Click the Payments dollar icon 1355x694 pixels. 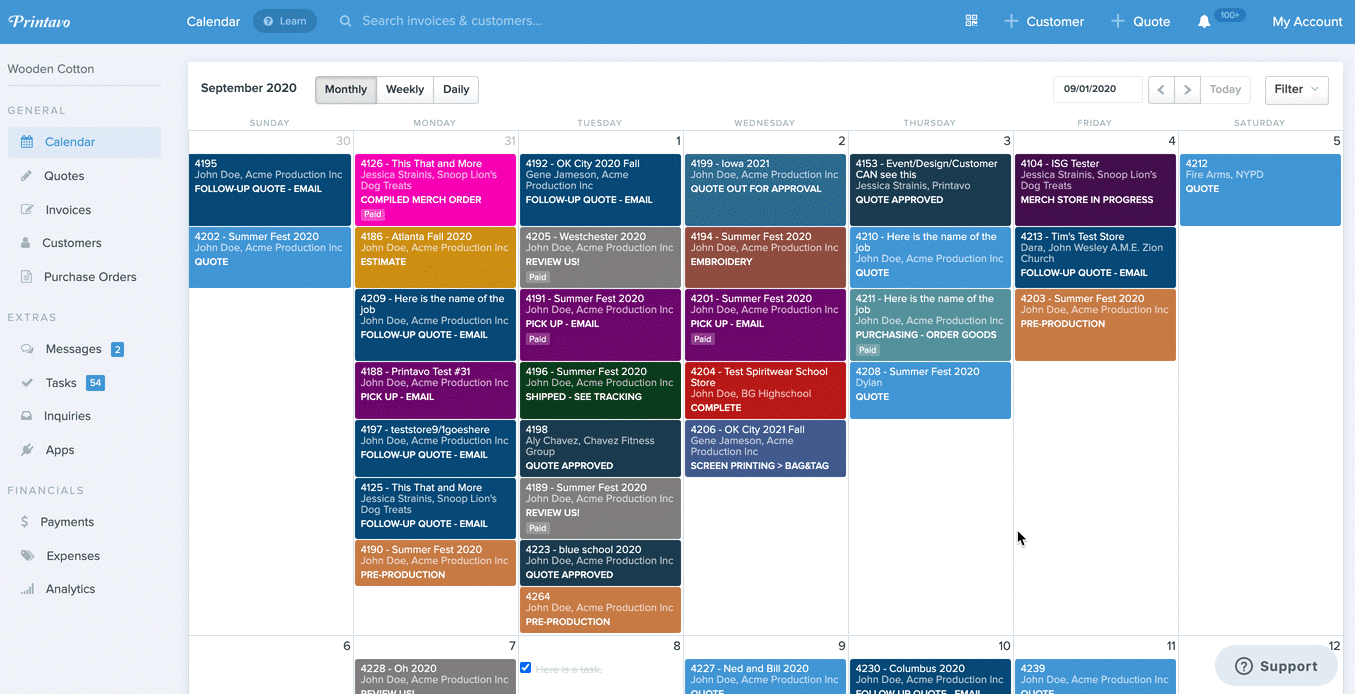click(x=25, y=522)
